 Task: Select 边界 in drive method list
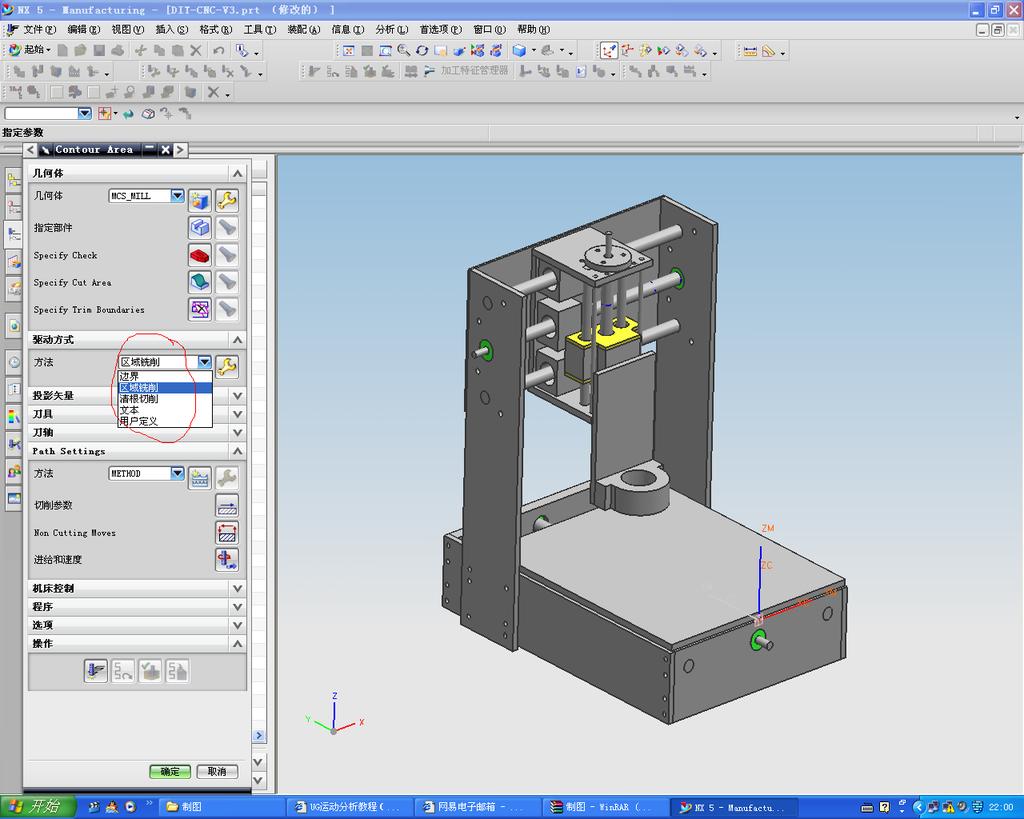[165, 377]
